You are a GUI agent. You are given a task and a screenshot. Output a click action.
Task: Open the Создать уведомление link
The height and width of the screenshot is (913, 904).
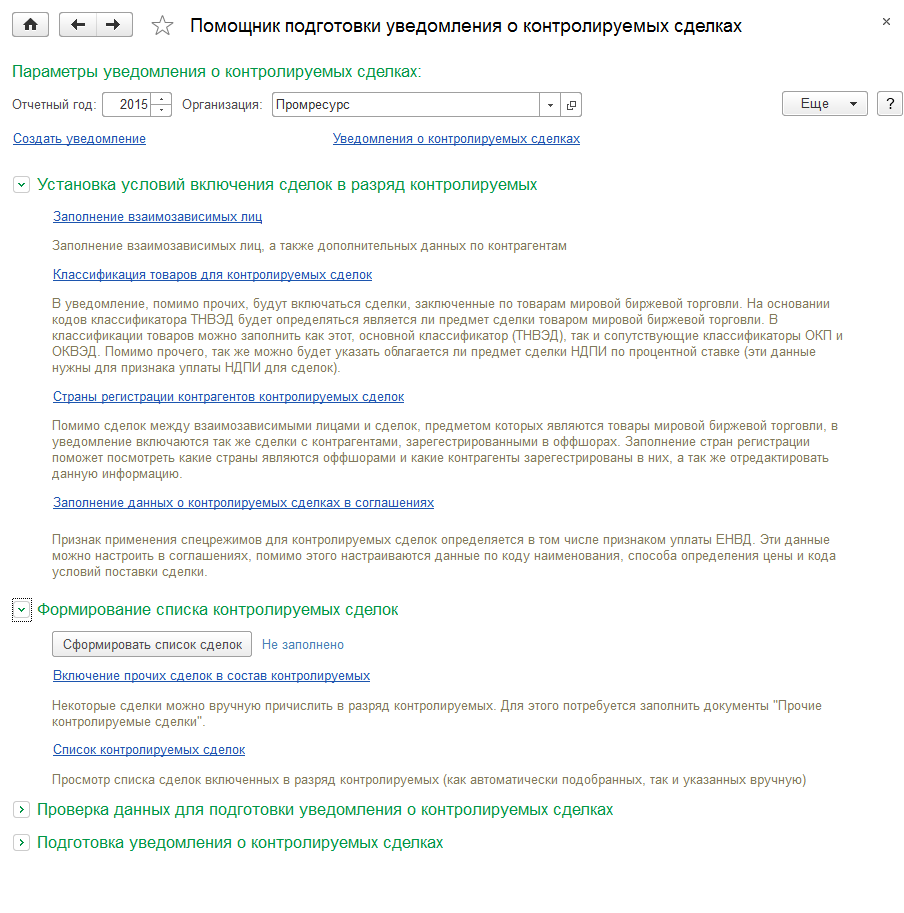(79, 139)
